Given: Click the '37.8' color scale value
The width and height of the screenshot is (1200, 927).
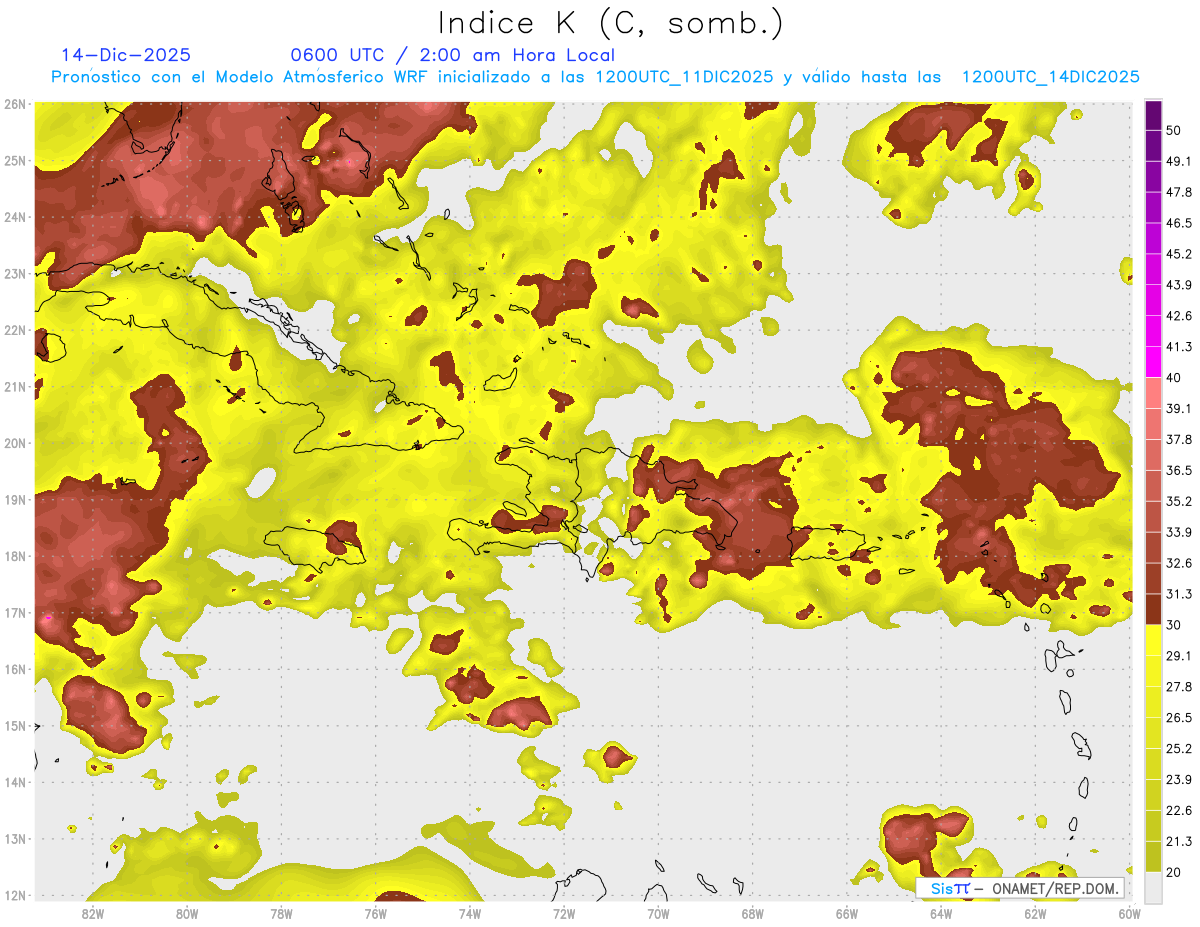Looking at the screenshot, I should coord(1179,440).
